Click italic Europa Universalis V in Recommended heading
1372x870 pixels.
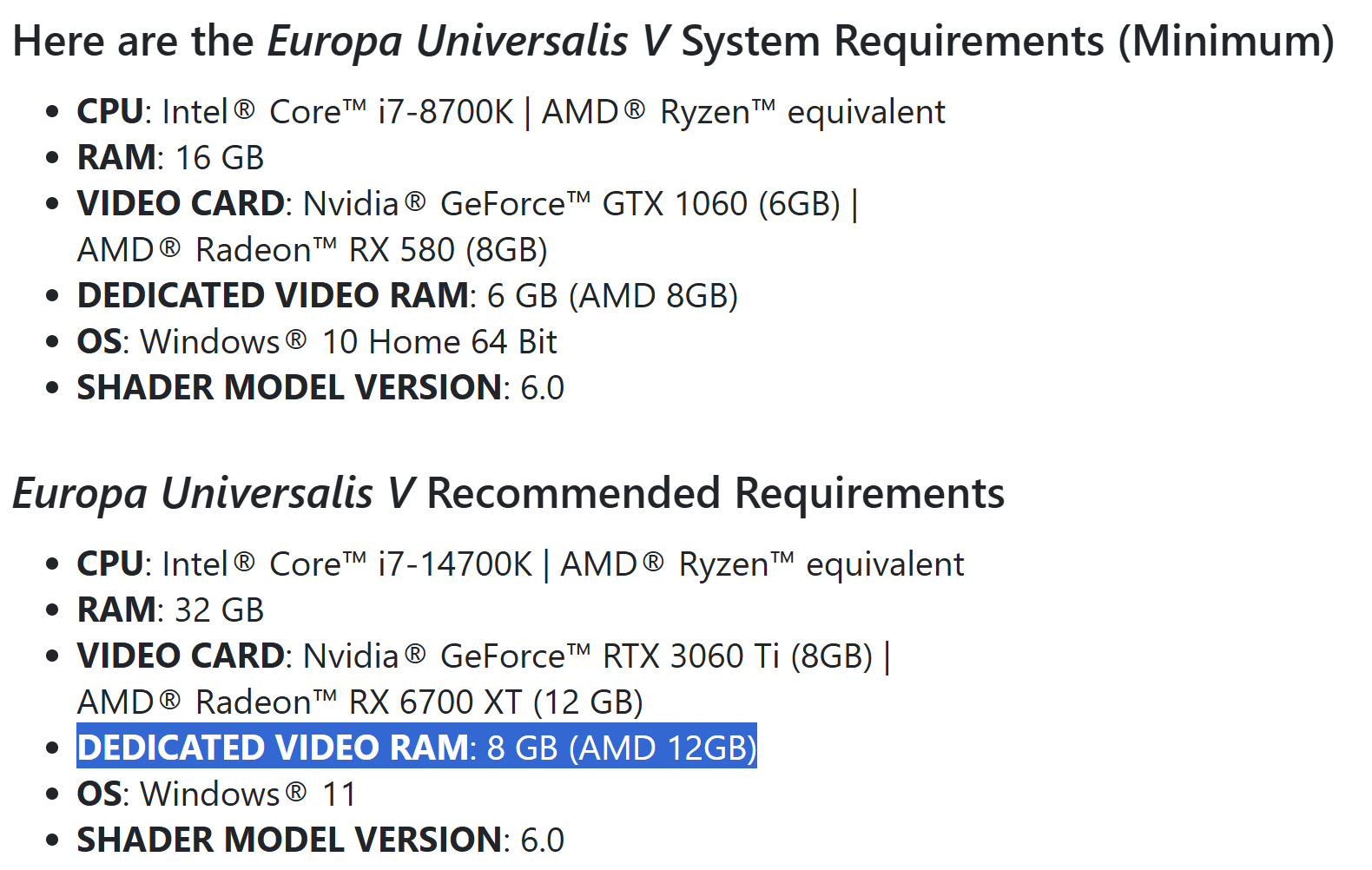click(214, 493)
